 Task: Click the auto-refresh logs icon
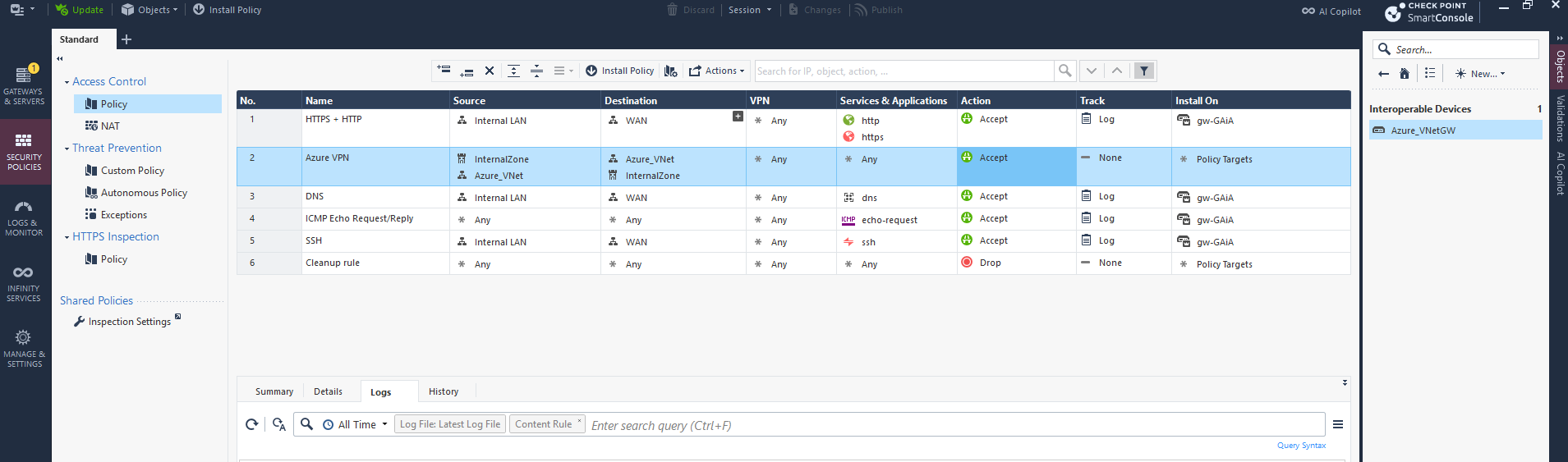pyautogui.click(x=279, y=424)
